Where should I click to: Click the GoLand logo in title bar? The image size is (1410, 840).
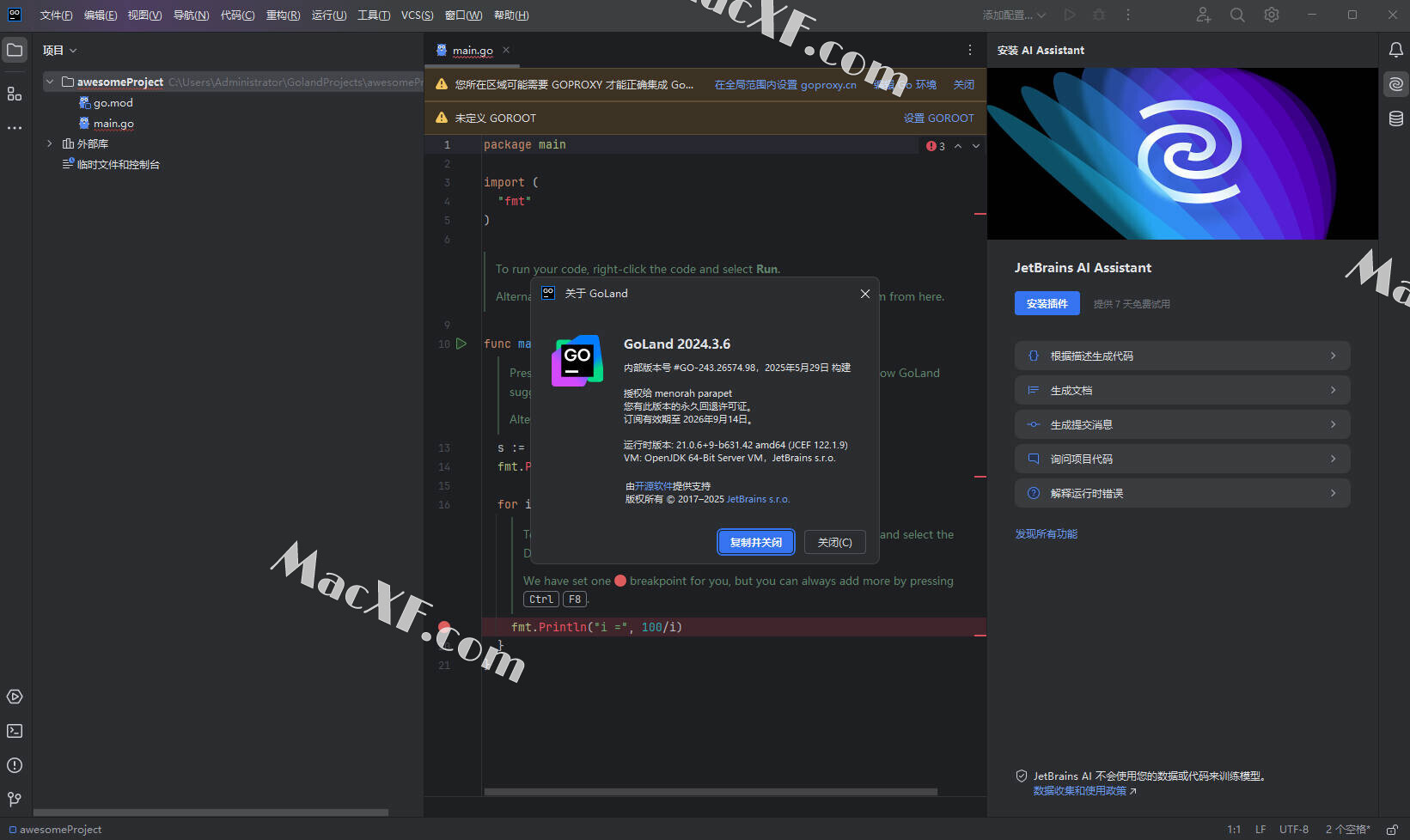pyautogui.click(x=15, y=15)
